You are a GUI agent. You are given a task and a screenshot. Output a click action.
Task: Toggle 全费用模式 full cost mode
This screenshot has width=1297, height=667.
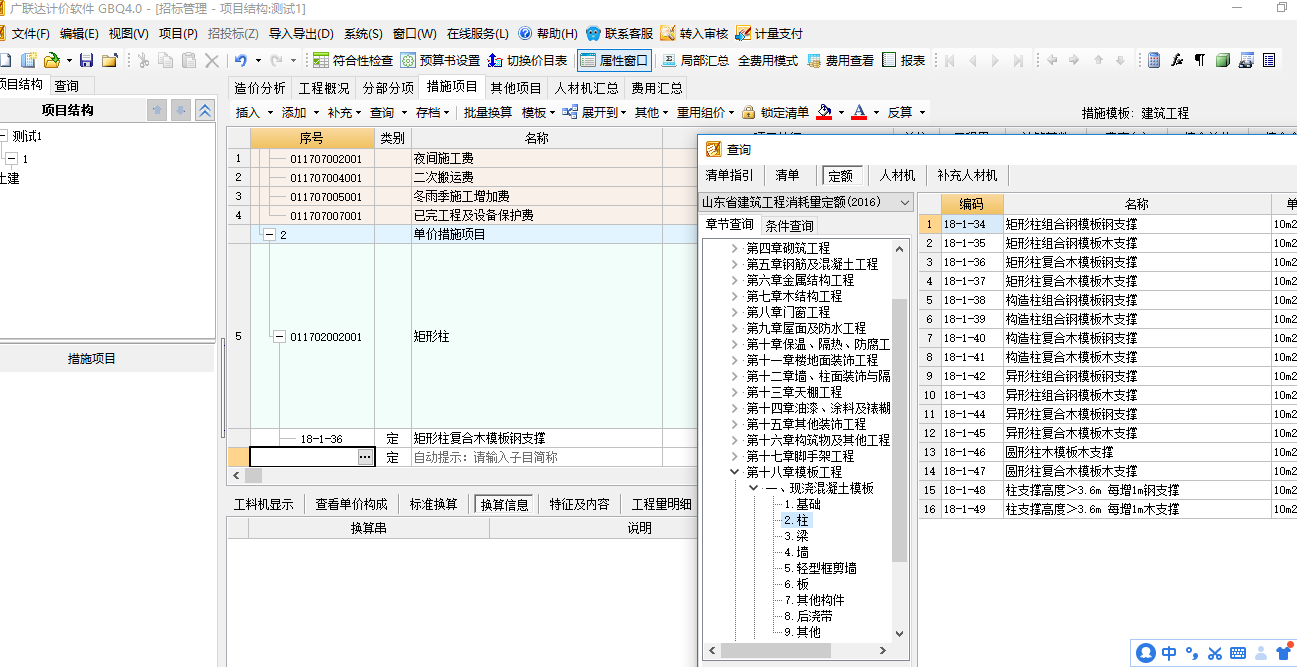[768, 60]
